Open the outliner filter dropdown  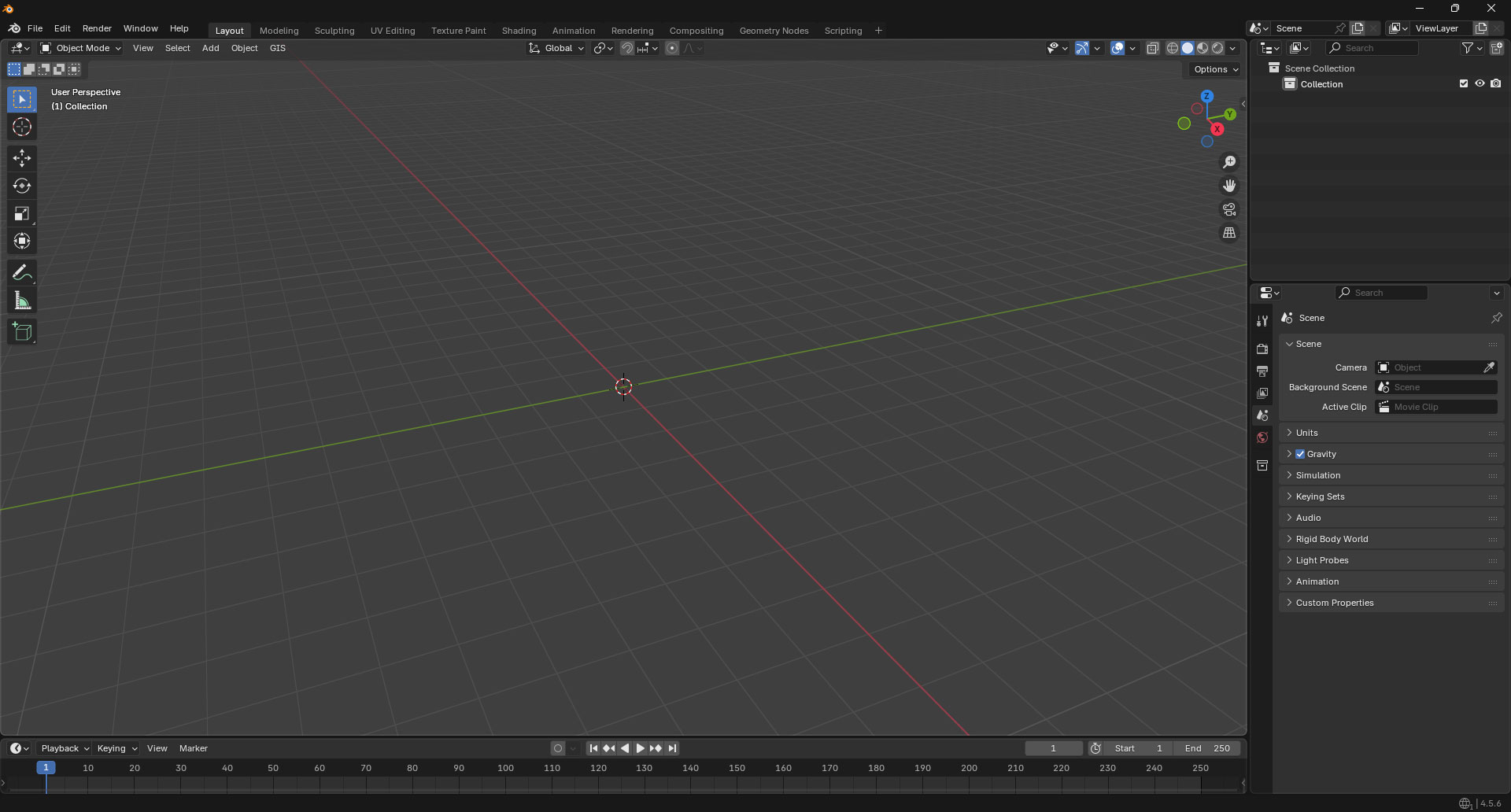(x=1472, y=48)
